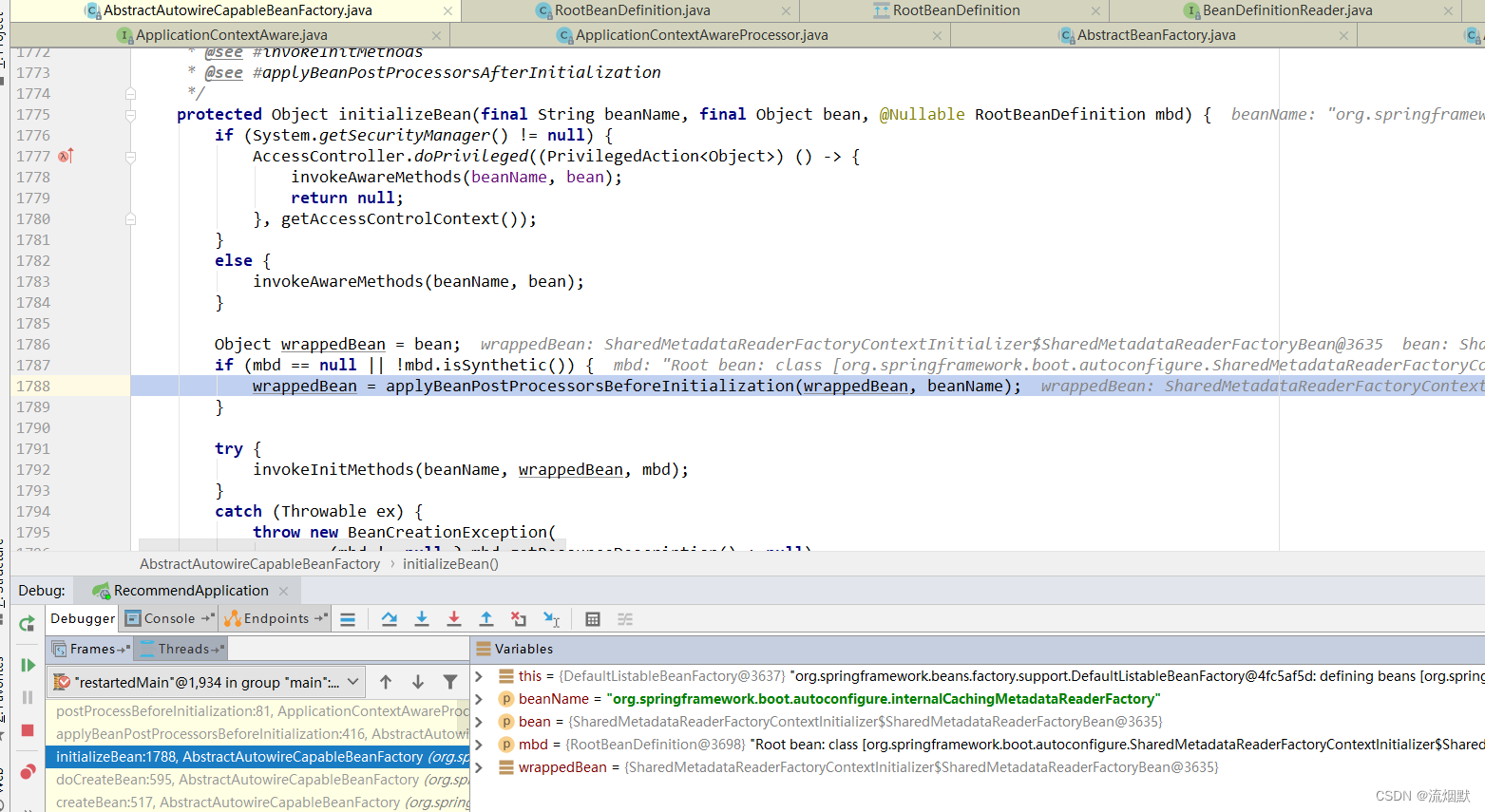This screenshot has height=812, width=1485.
Task: Step into the method call
Action: (x=422, y=619)
